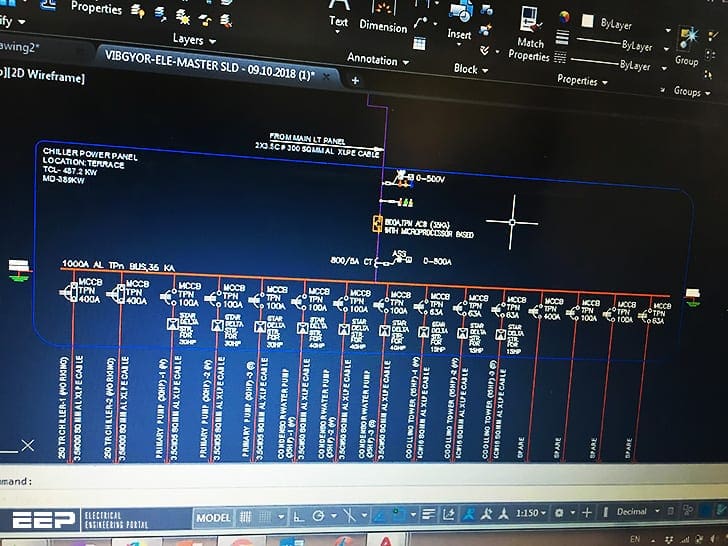
Task: Click the Annotation Visibility icon in status bar
Action: point(469,514)
